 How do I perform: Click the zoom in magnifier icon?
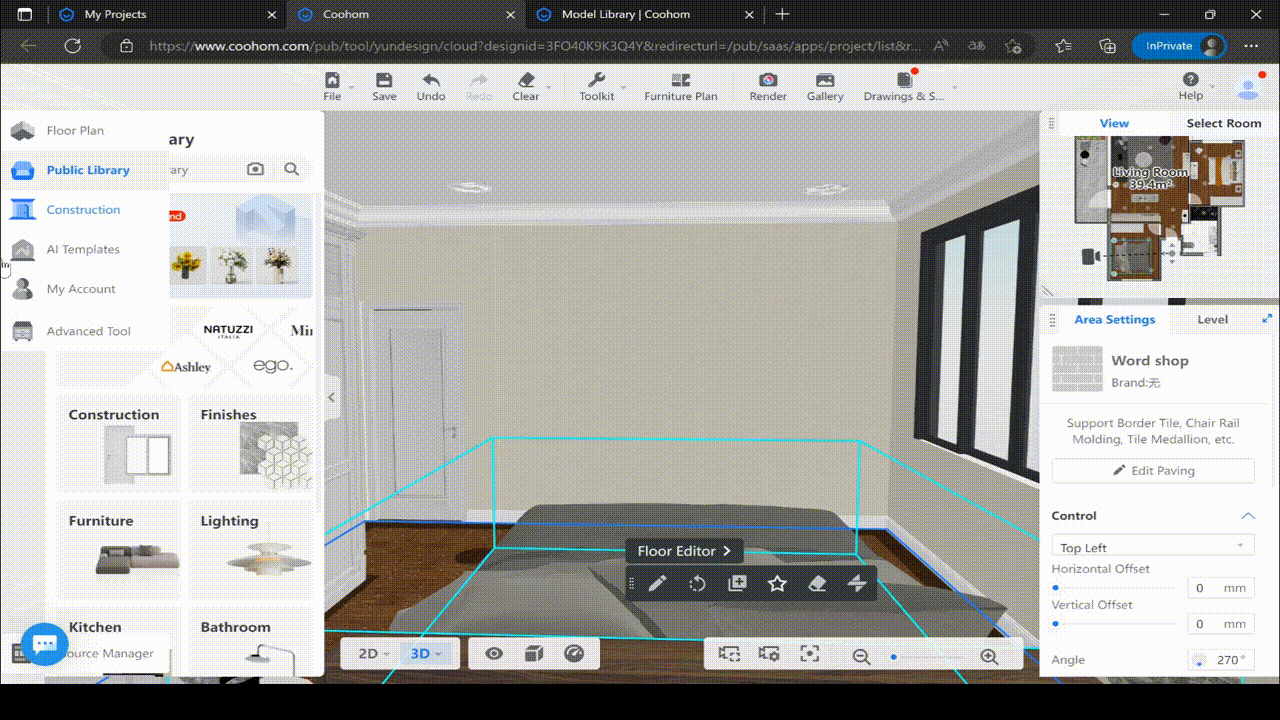pos(989,657)
